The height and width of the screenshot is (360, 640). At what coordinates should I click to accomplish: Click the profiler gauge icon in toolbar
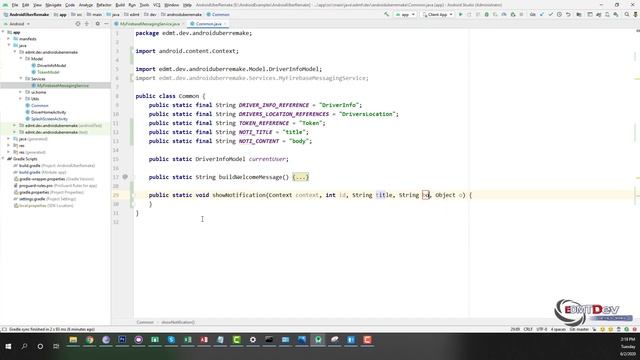coord(504,14)
